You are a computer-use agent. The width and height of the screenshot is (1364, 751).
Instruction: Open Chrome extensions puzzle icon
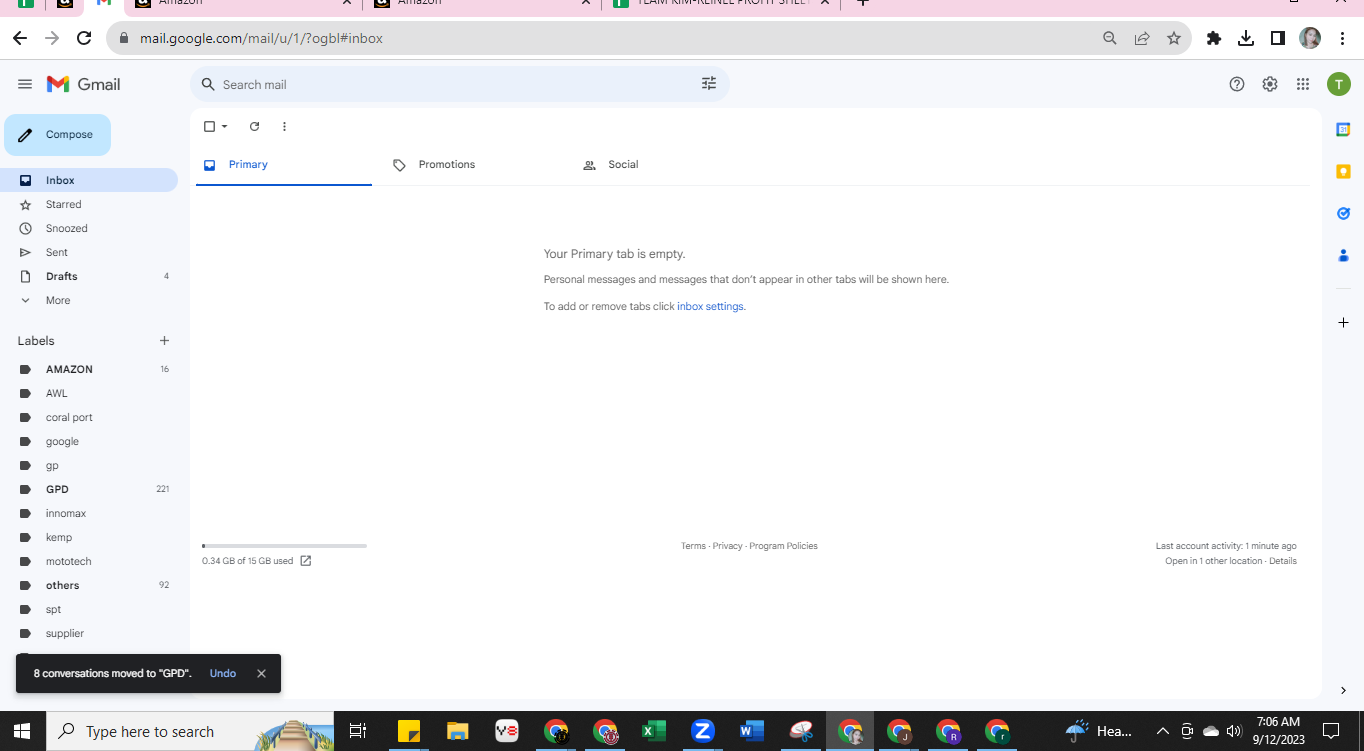[1214, 38]
